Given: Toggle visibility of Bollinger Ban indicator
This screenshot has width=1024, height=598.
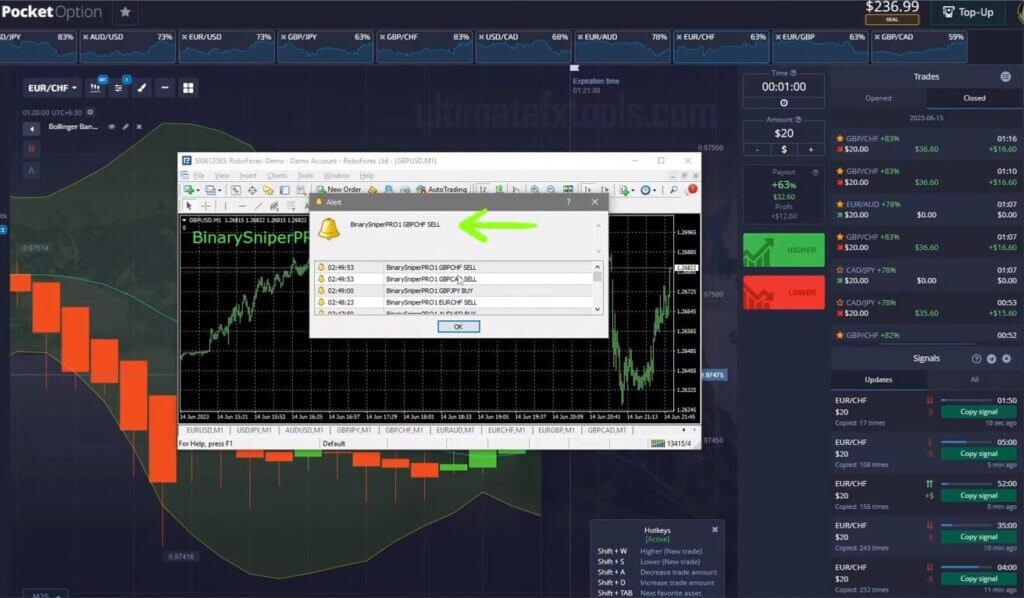Looking at the screenshot, I should pyautogui.click(x=113, y=126).
